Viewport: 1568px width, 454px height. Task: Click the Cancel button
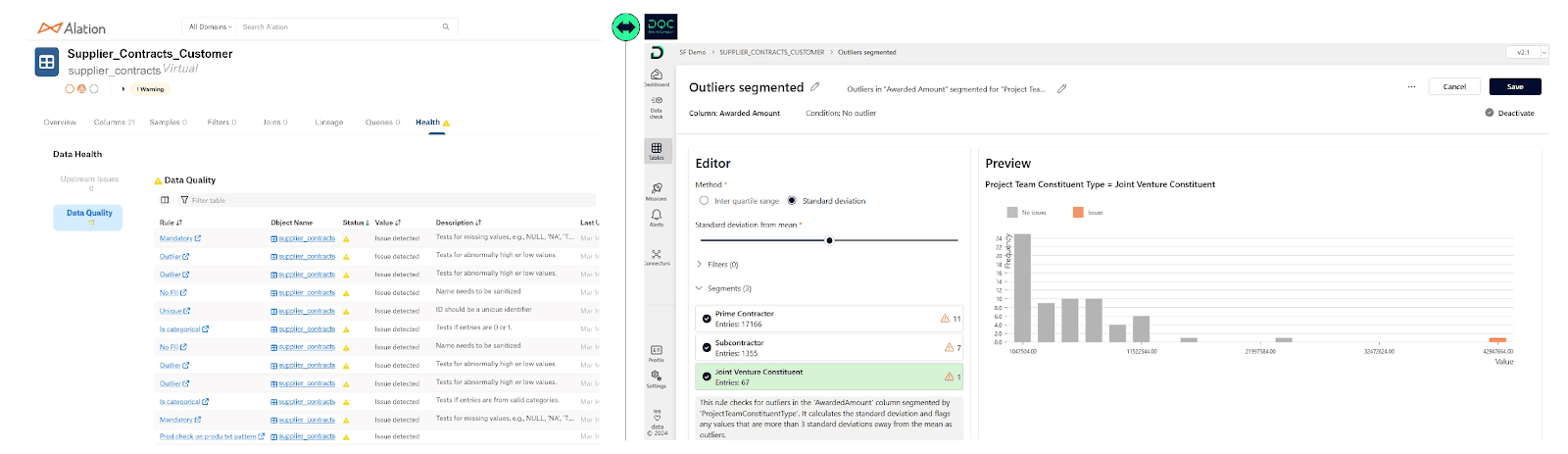pyautogui.click(x=1454, y=87)
